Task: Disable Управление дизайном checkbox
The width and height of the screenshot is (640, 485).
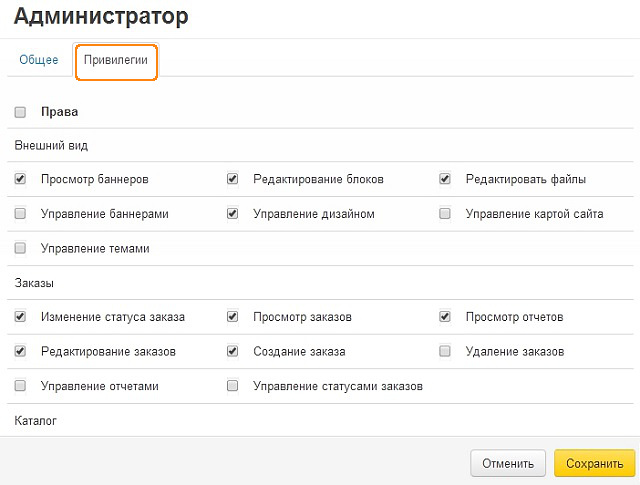Action: coord(233,214)
